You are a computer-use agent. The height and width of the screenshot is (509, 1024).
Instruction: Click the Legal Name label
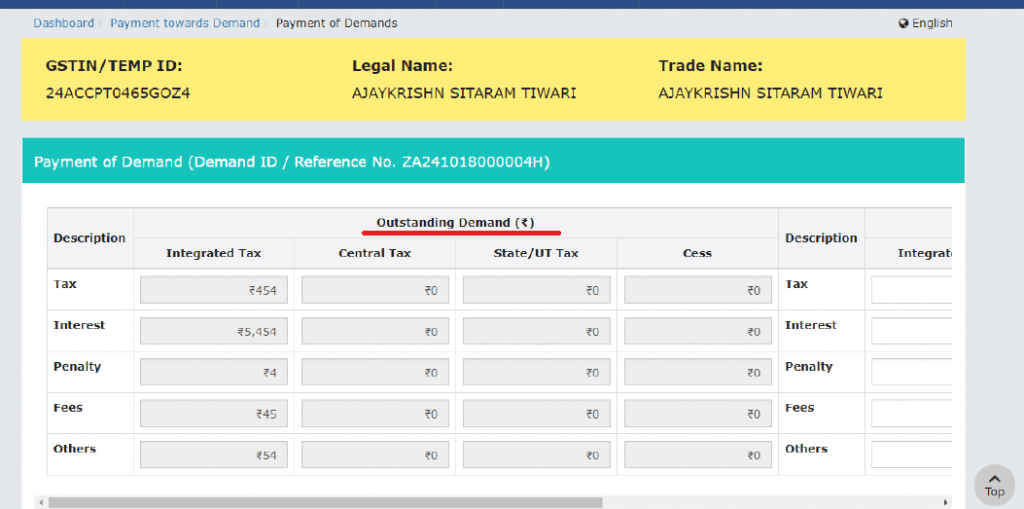(402, 66)
